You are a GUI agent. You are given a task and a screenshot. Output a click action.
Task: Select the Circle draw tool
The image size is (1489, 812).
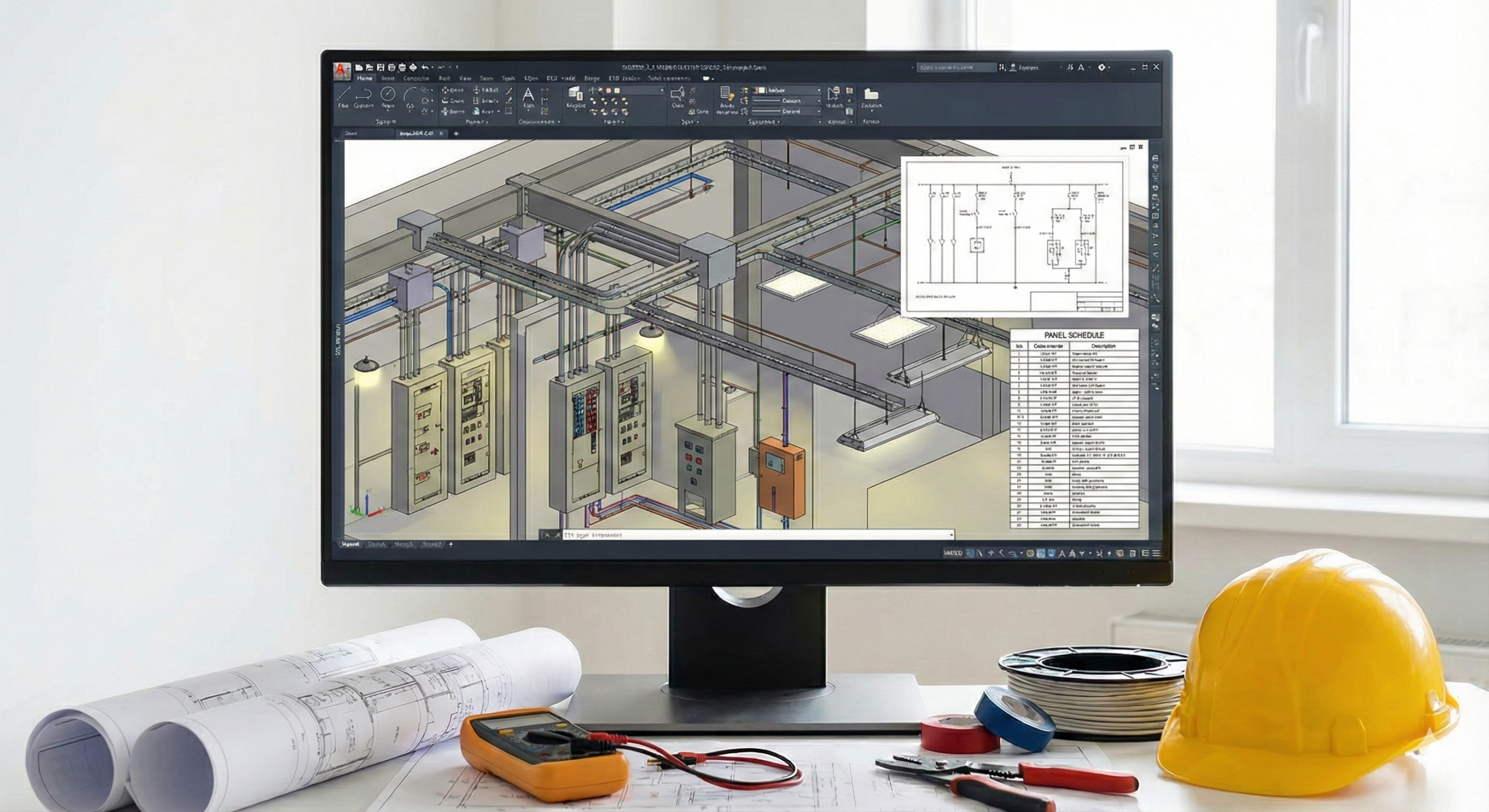(x=388, y=94)
